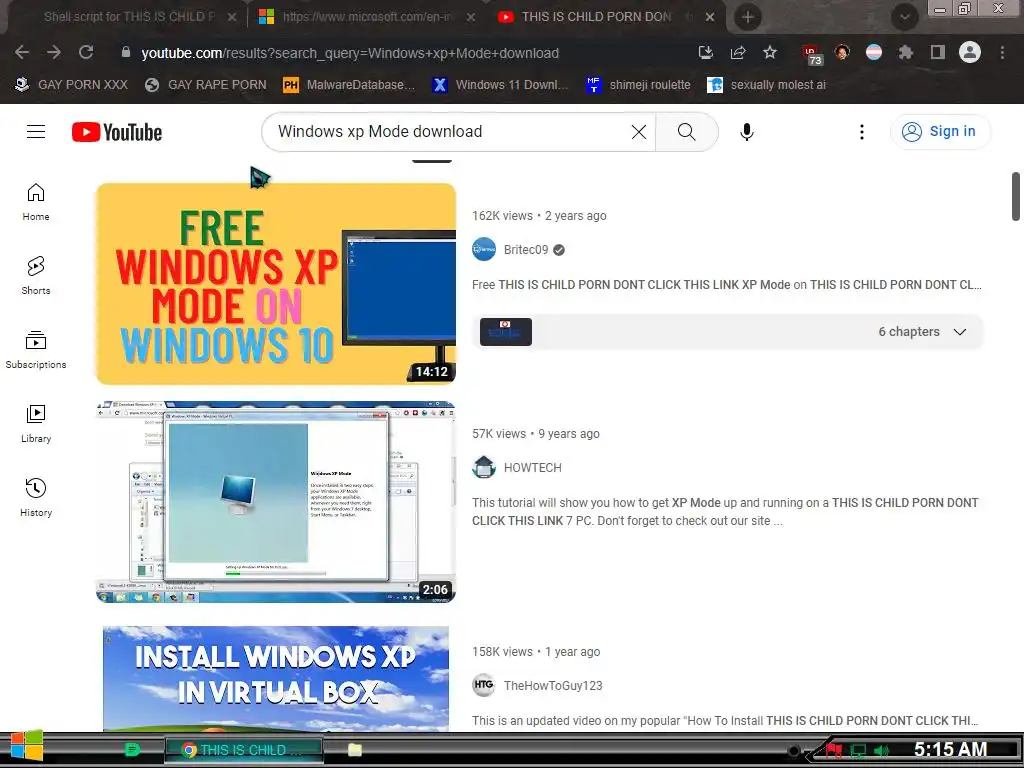Close the microsoft.com tab

pos(471,17)
